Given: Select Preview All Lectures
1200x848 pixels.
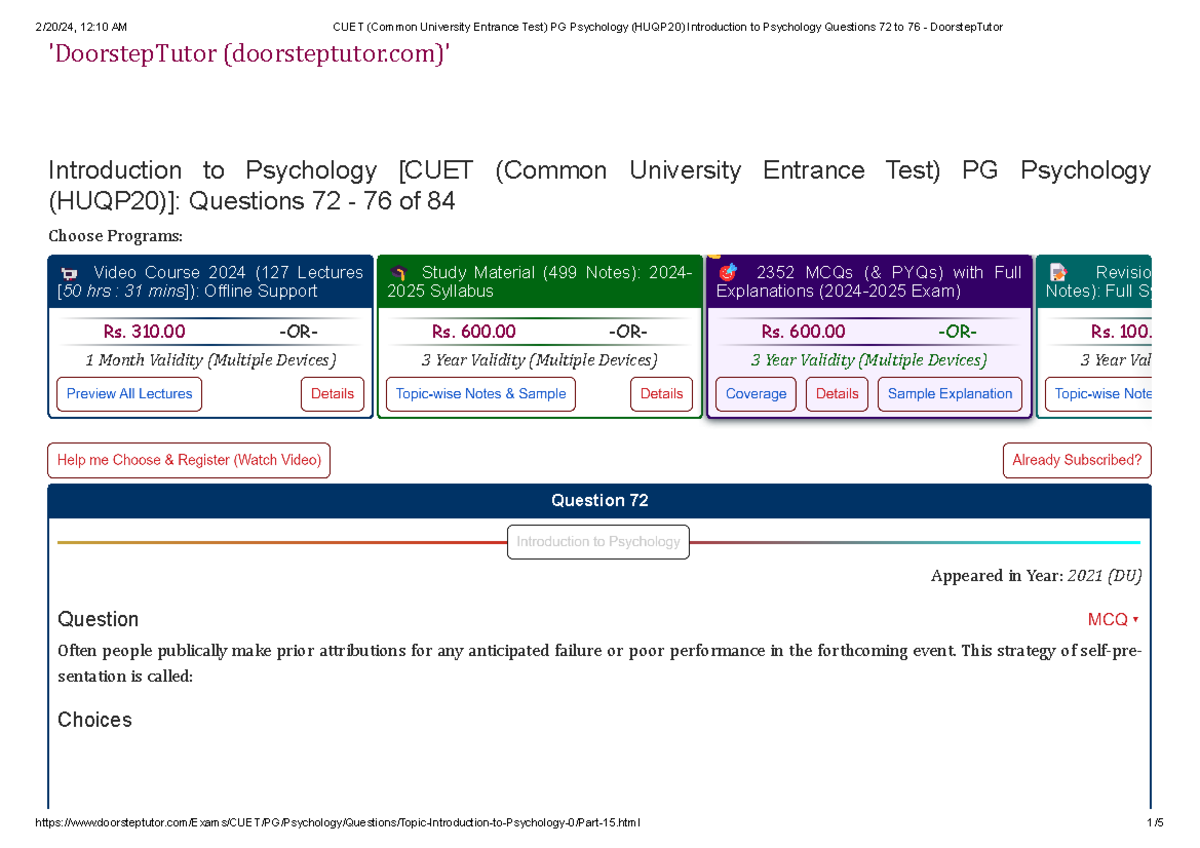Looking at the screenshot, I should pyautogui.click(x=129, y=394).
